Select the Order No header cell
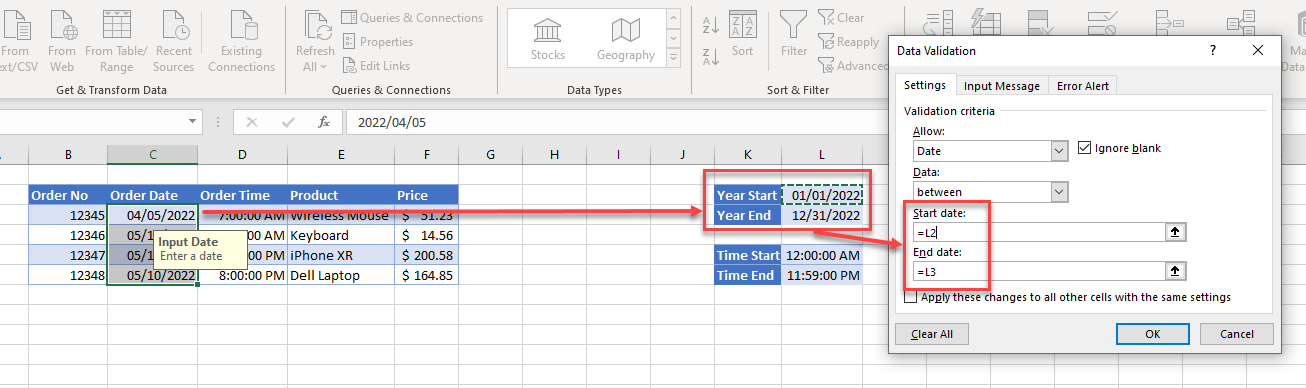1306x388 pixels. (67, 195)
